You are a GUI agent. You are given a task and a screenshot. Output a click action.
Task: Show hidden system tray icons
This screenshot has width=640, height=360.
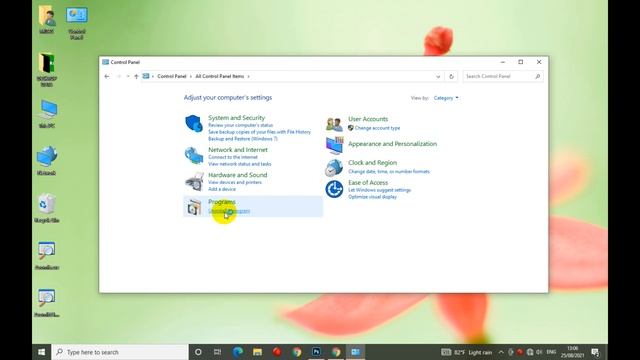(501, 352)
